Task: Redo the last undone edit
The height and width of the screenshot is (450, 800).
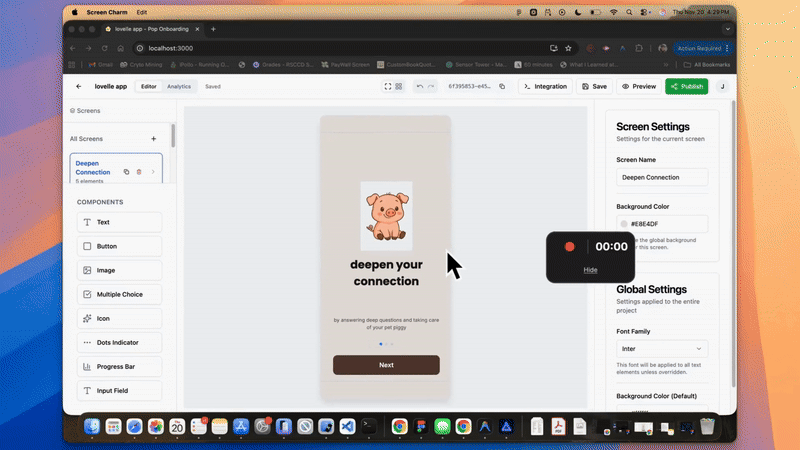Action: click(431, 86)
